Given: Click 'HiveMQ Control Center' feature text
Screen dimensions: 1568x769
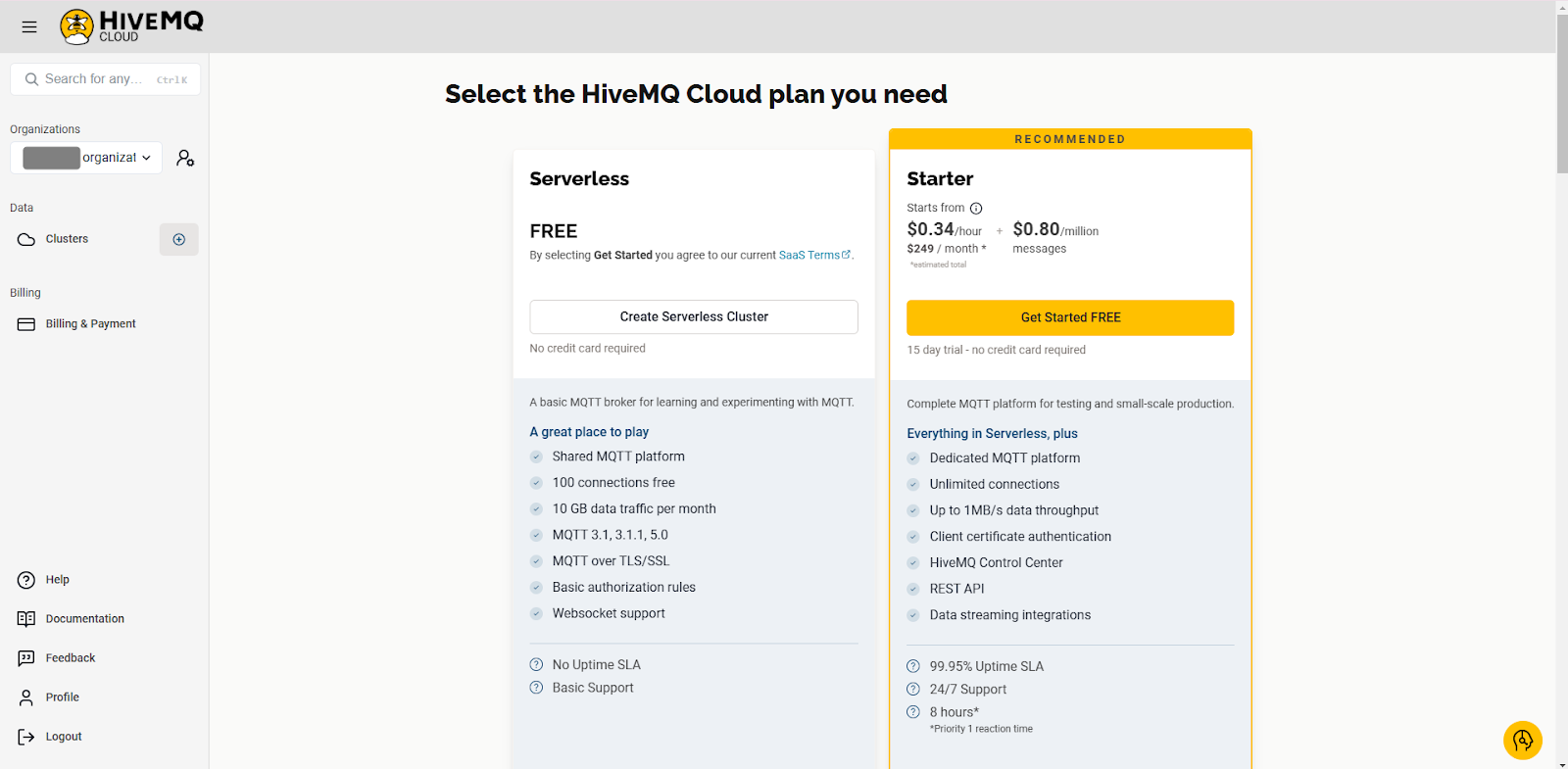Looking at the screenshot, I should point(996,562).
